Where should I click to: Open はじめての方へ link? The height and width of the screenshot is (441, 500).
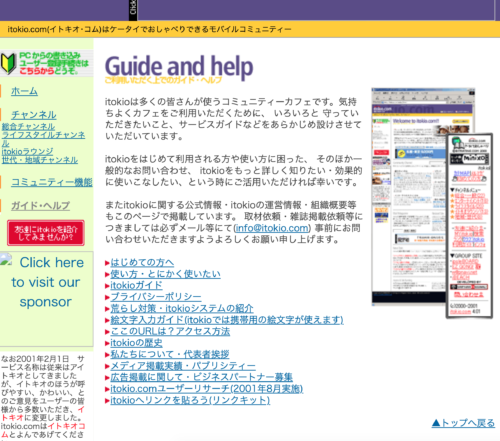[x=142, y=262]
